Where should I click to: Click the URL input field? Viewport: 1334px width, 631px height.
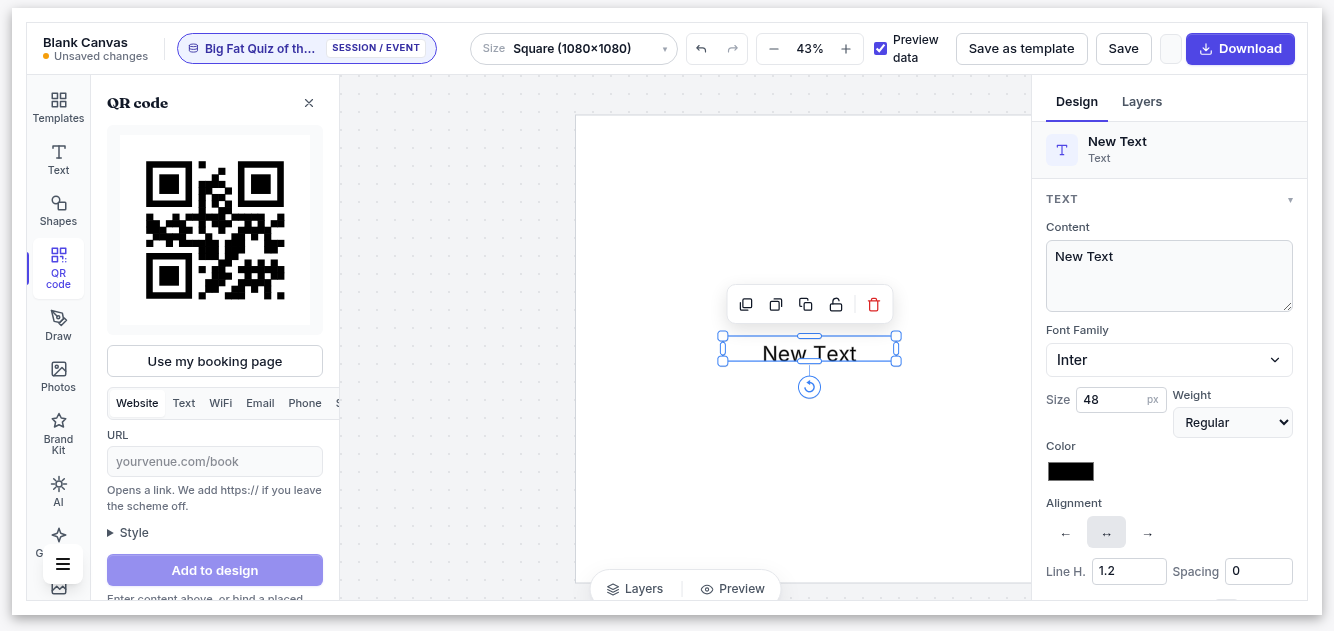[x=215, y=462]
